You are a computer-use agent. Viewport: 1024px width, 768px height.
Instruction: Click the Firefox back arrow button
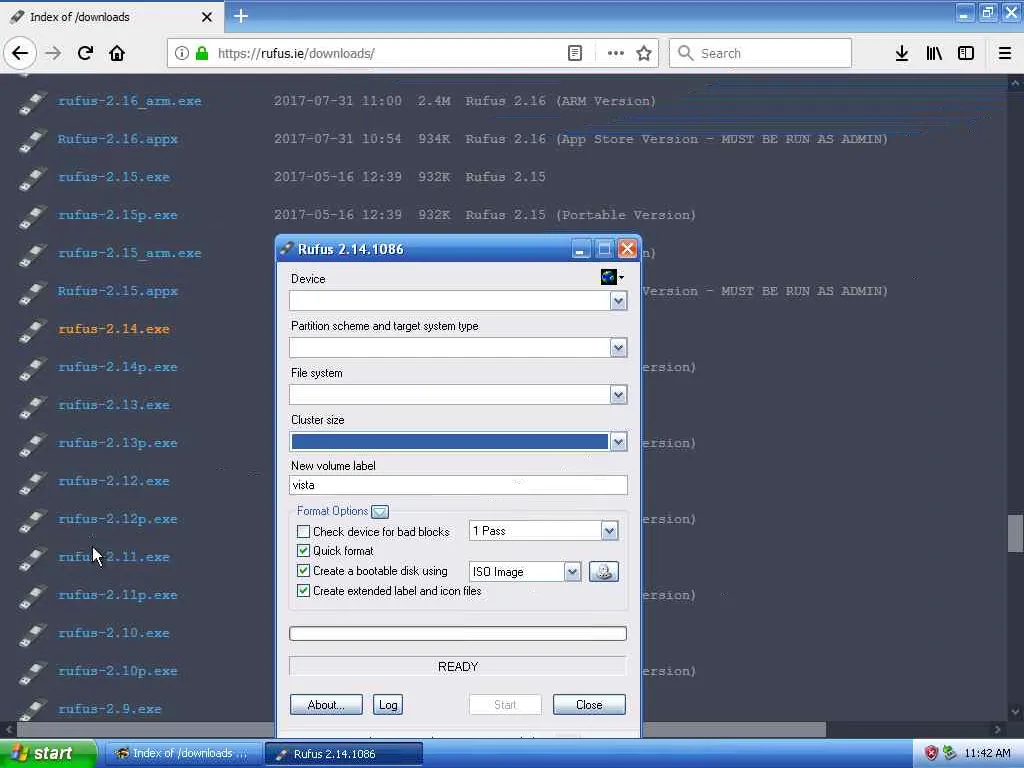point(20,54)
